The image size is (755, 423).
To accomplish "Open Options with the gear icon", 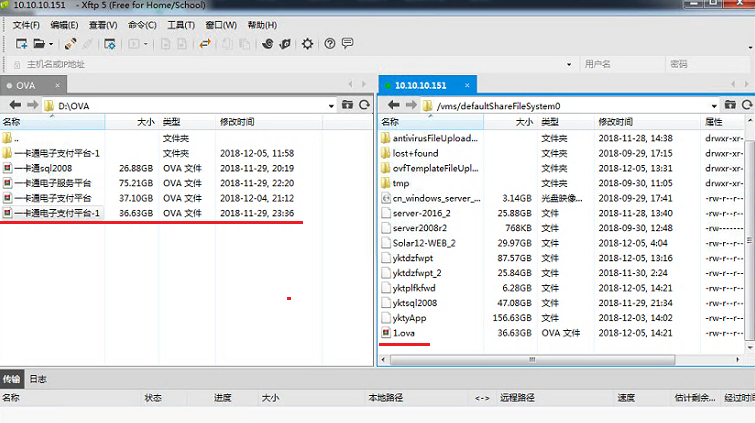I will (x=307, y=44).
